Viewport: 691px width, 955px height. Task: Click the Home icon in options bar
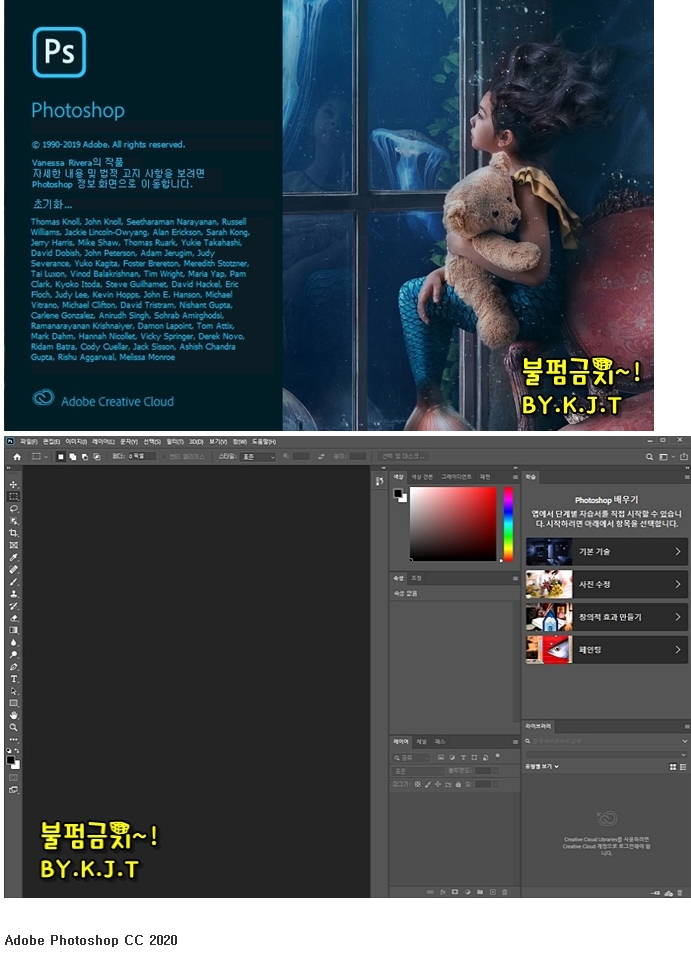point(17,456)
